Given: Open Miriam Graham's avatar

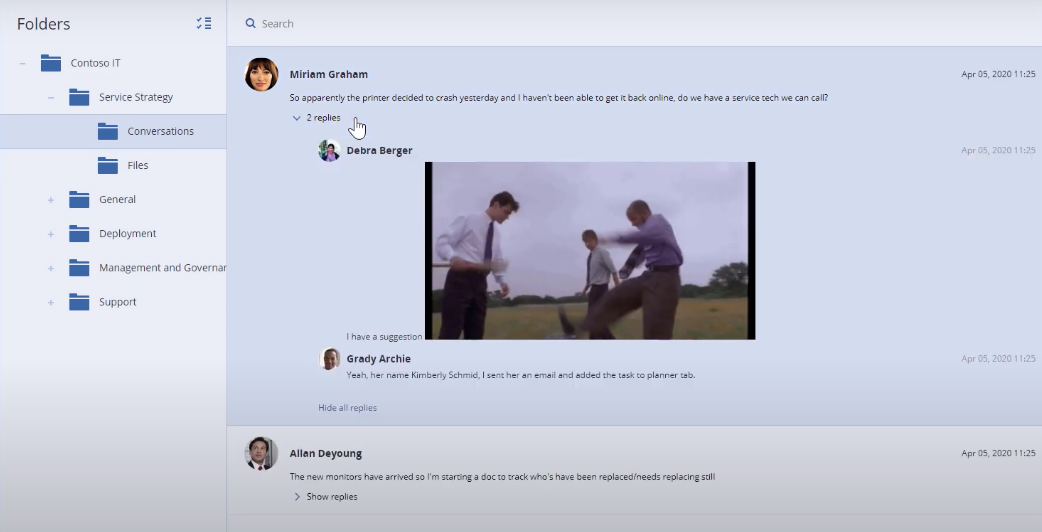Looking at the screenshot, I should coord(261,74).
